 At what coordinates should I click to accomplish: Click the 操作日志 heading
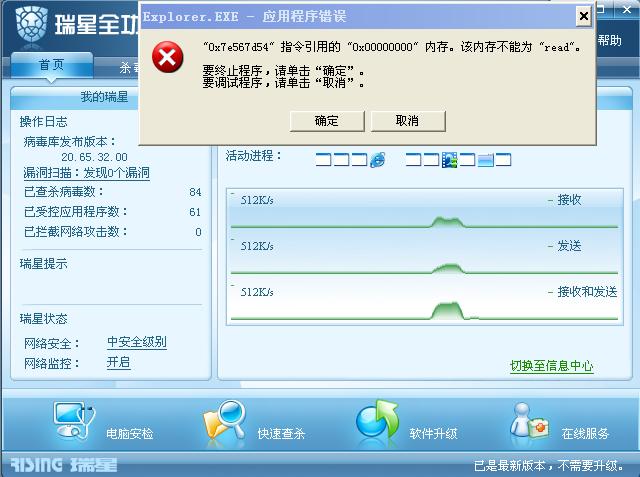pos(44,122)
